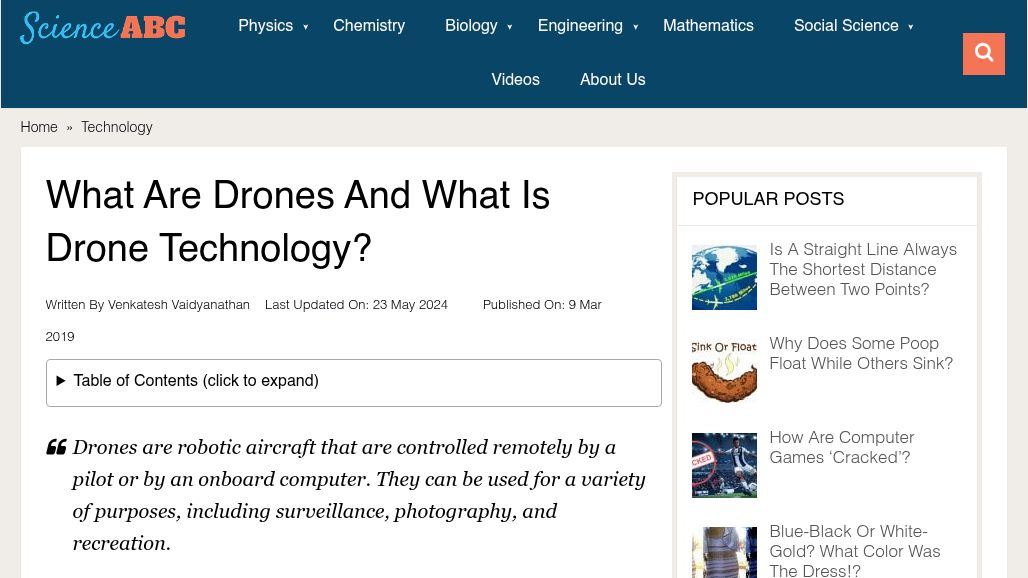Image resolution: width=1028 pixels, height=578 pixels.
Task: Open 'How Are Computer Games Cracked?' article
Action: coord(841,448)
